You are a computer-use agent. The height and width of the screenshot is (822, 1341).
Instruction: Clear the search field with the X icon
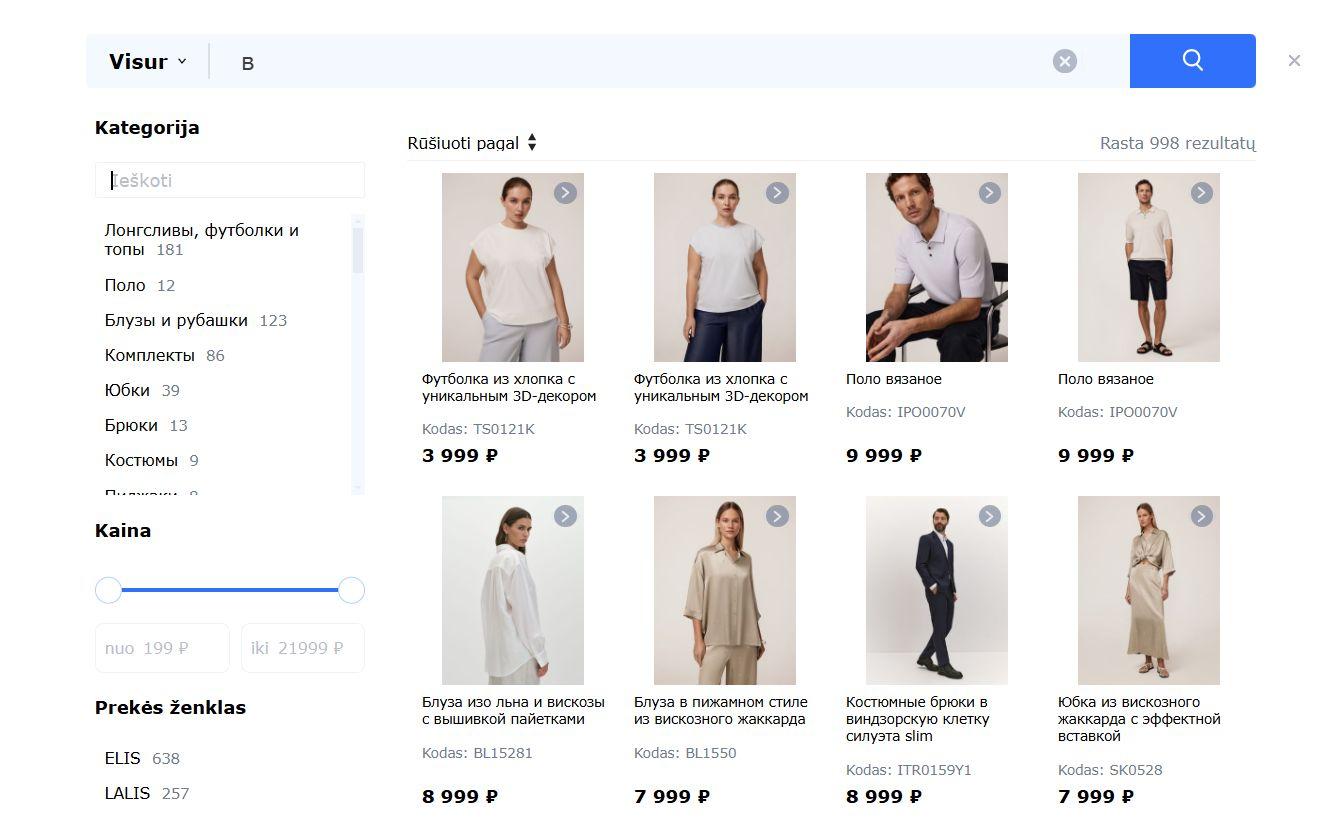(x=1065, y=61)
